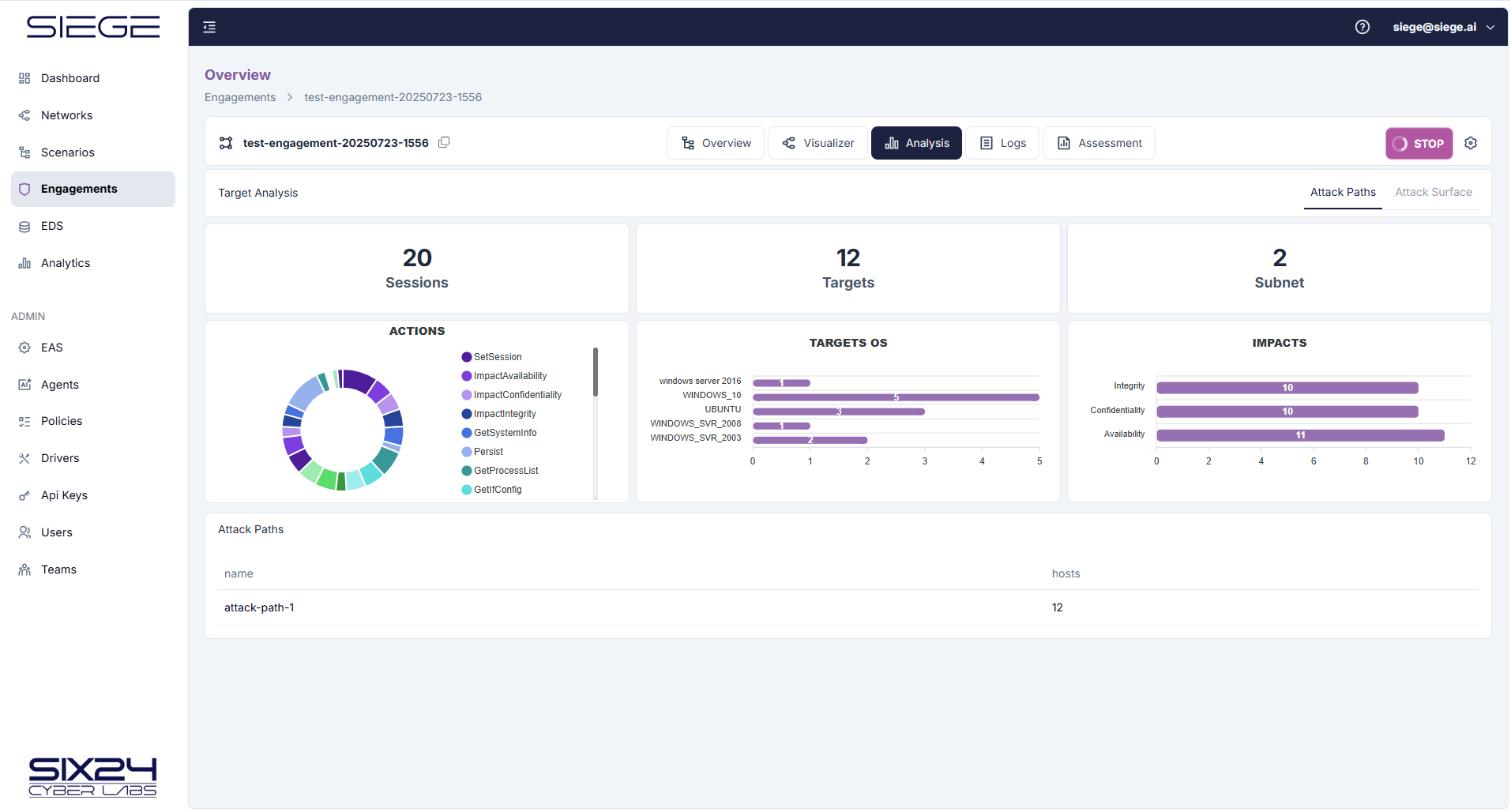Viewport: 1511px width, 812px height.
Task: Collapse the sidebar using the top-left icon
Action: [209, 26]
